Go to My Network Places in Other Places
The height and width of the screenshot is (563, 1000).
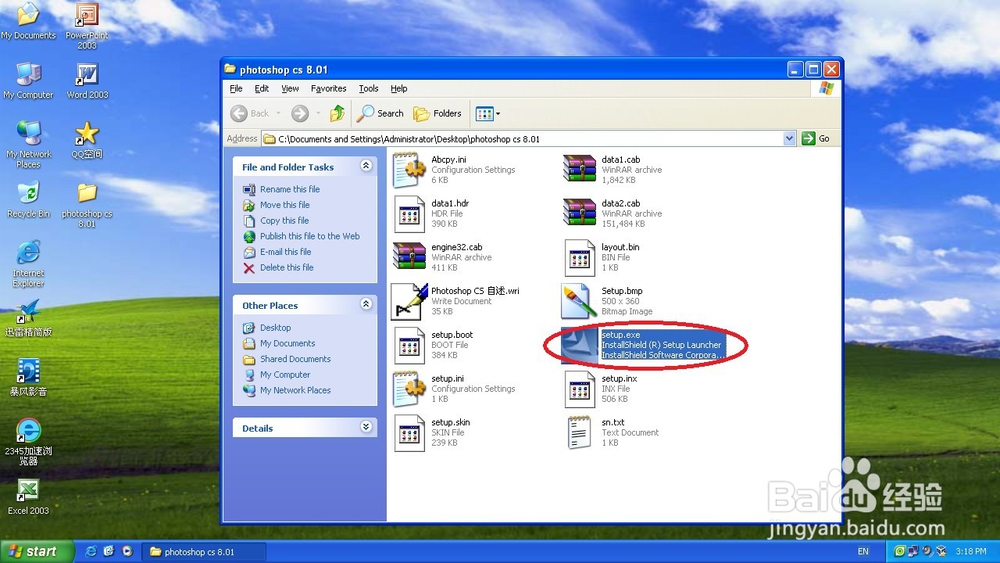click(295, 390)
